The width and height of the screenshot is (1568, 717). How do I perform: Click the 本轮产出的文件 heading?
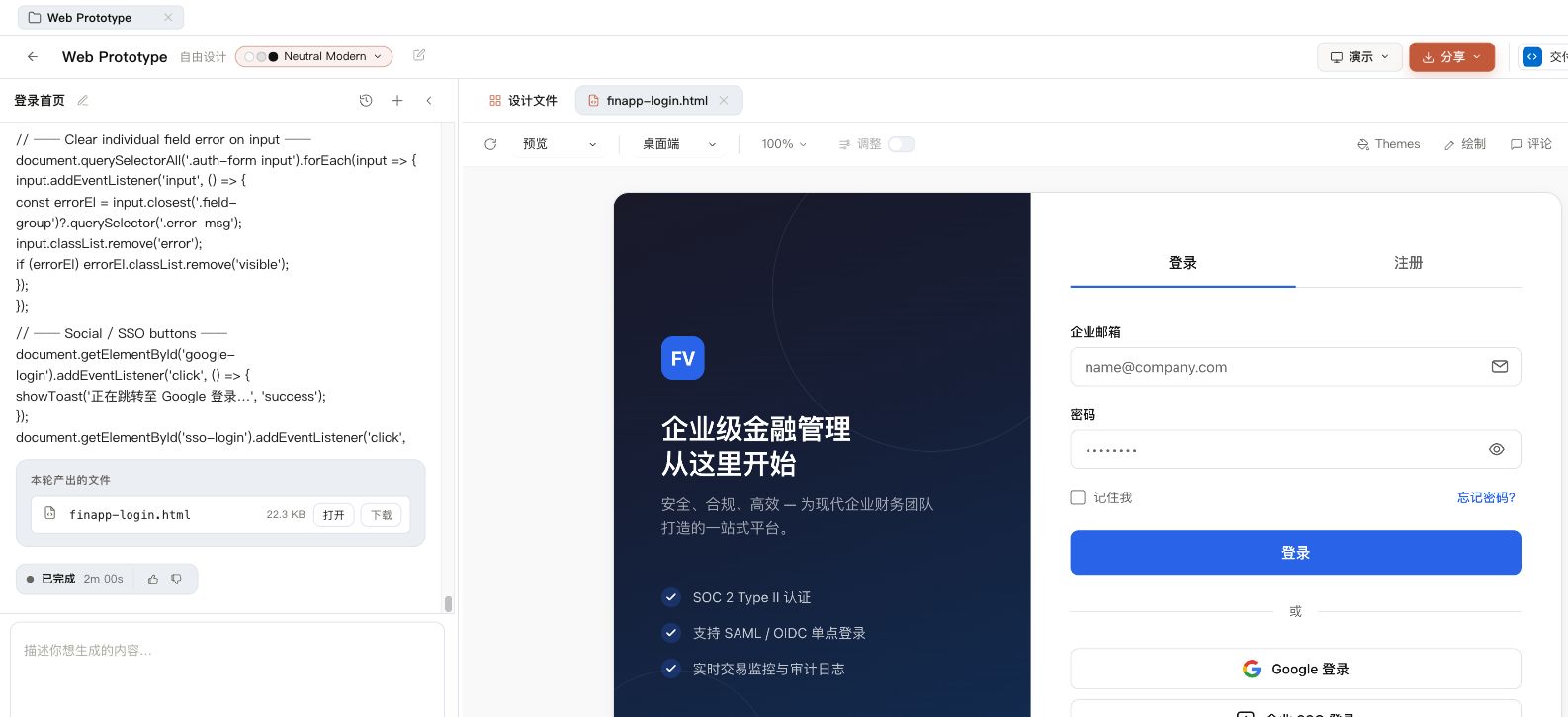coord(70,480)
